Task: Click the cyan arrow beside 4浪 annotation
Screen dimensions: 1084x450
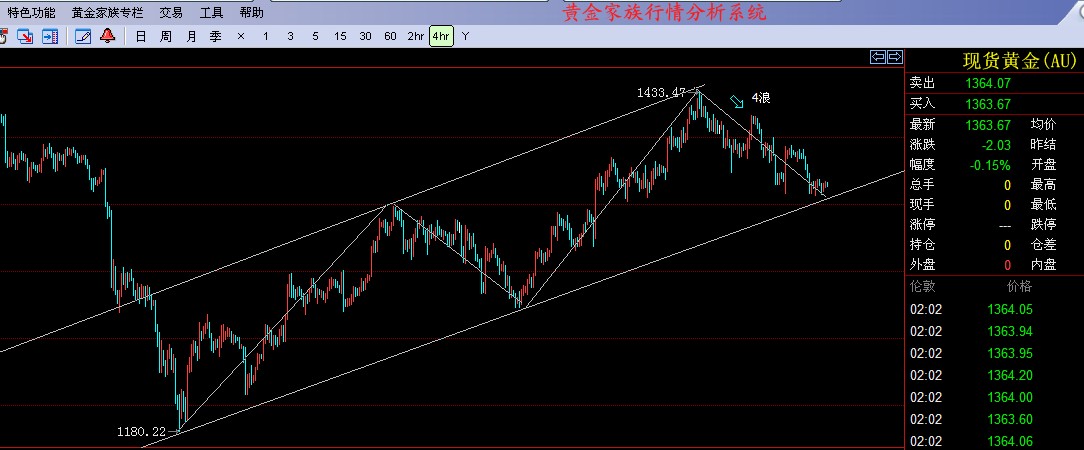Action: (x=737, y=102)
